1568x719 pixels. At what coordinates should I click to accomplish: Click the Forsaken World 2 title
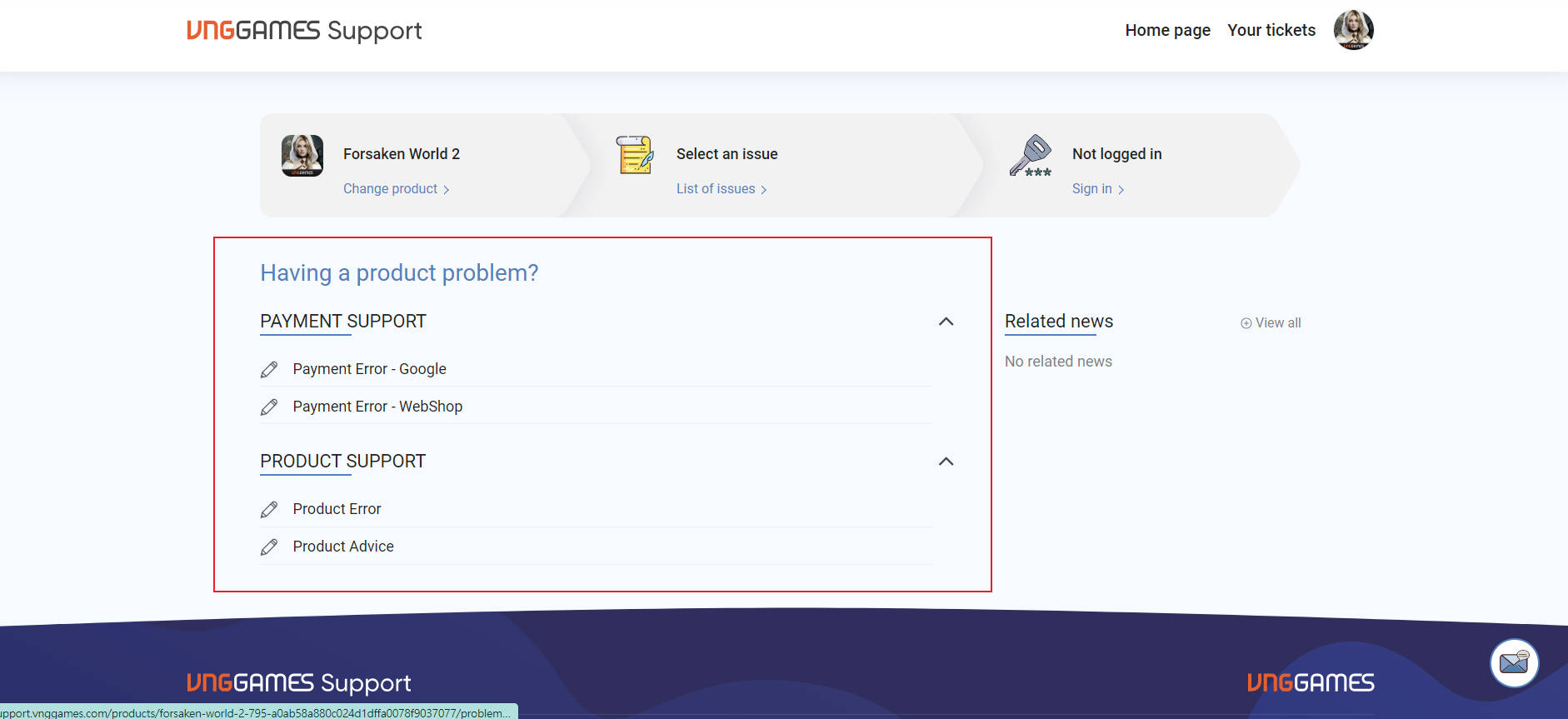402,154
